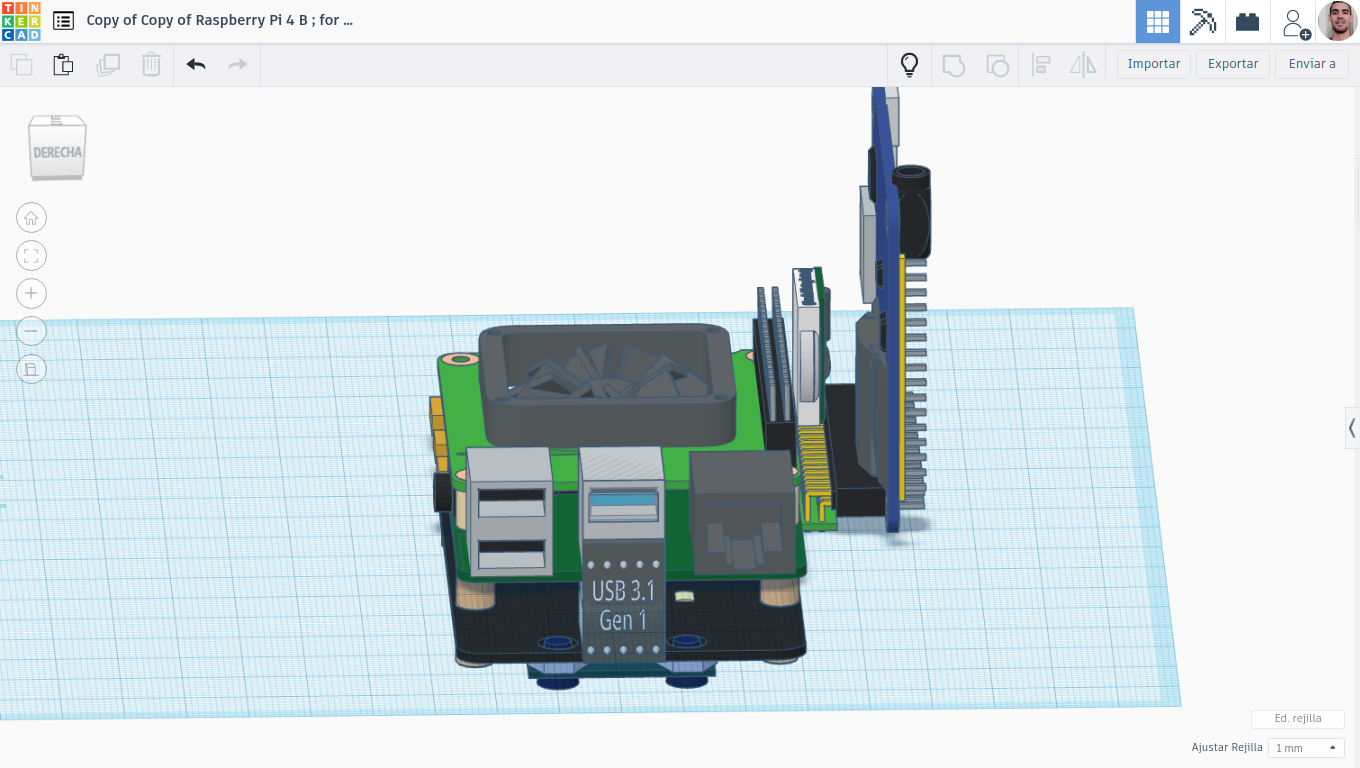Click the Duplicate icon
1360x768 pixels.
coord(107,65)
